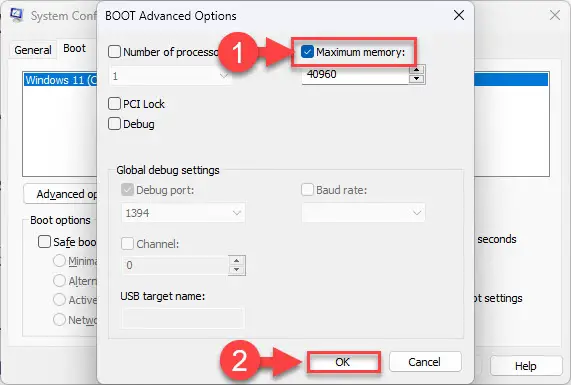The height and width of the screenshot is (385, 571).
Task: Open Help in System Configuration
Action: [525, 366]
